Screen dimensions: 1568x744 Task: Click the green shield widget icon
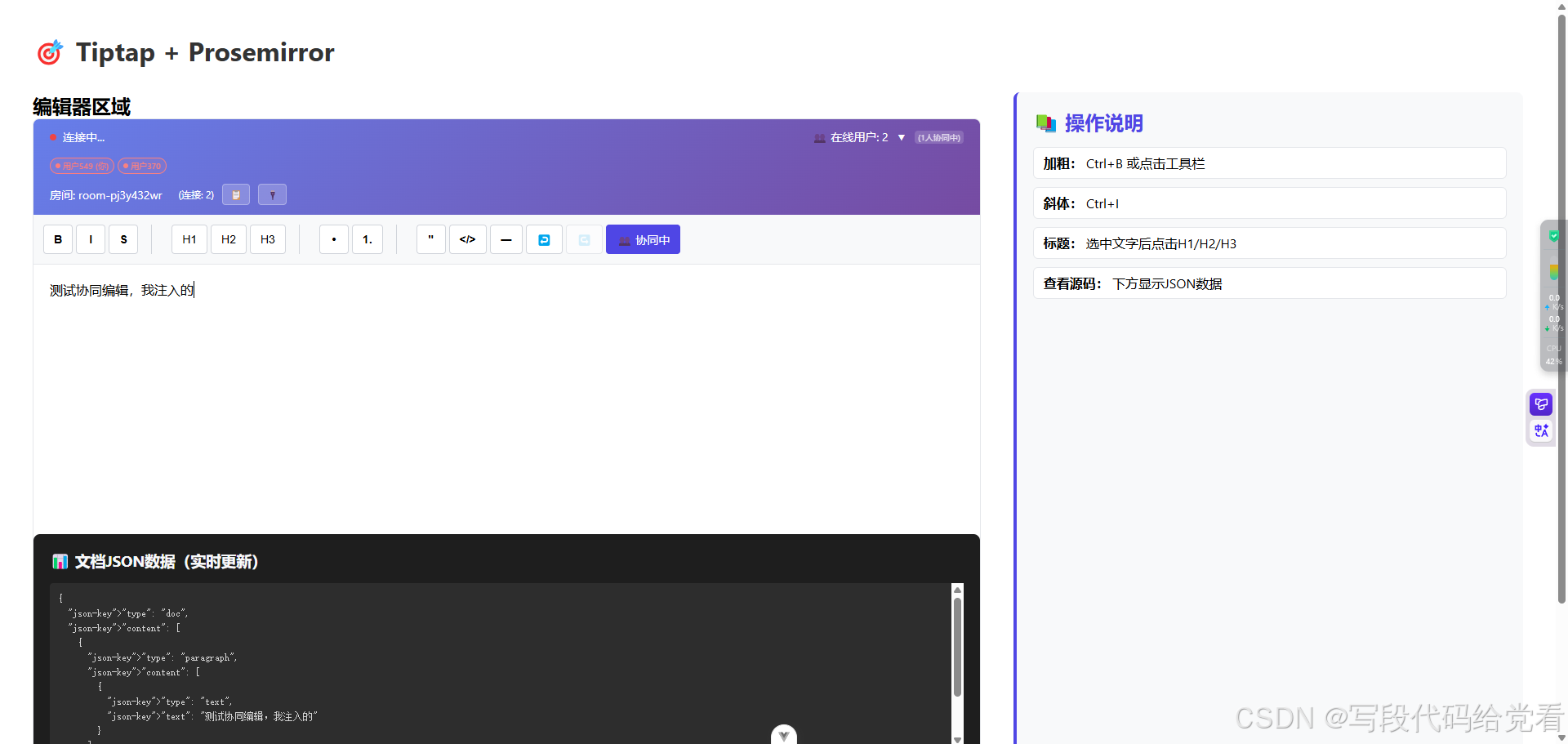pyautogui.click(x=1554, y=236)
